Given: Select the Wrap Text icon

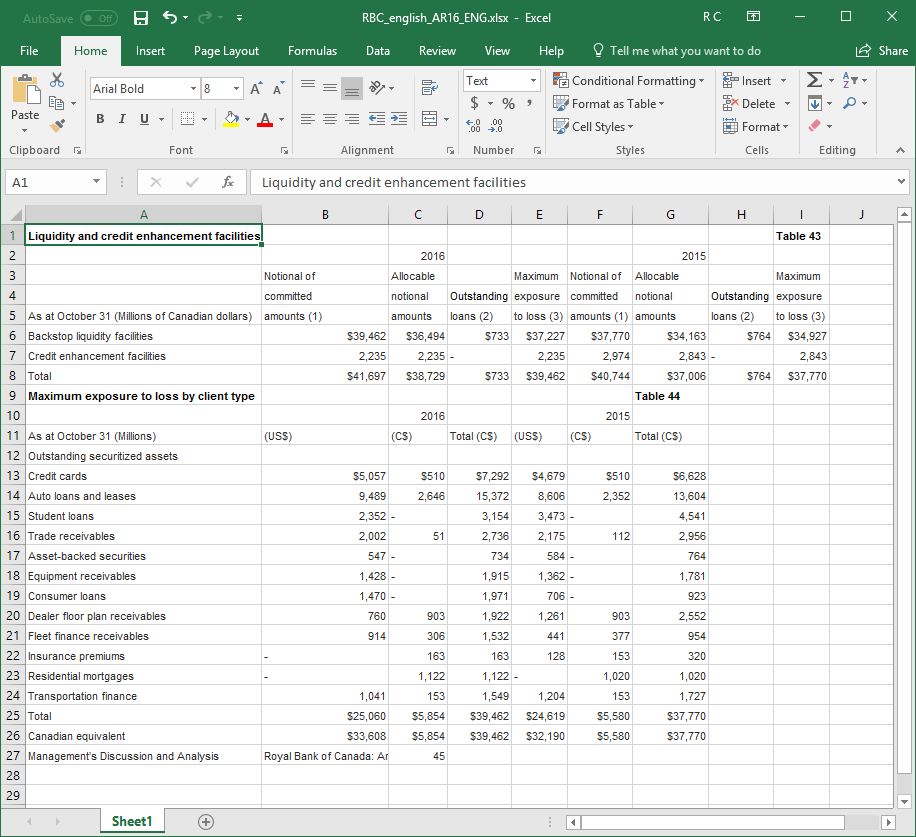Looking at the screenshot, I should [429, 88].
